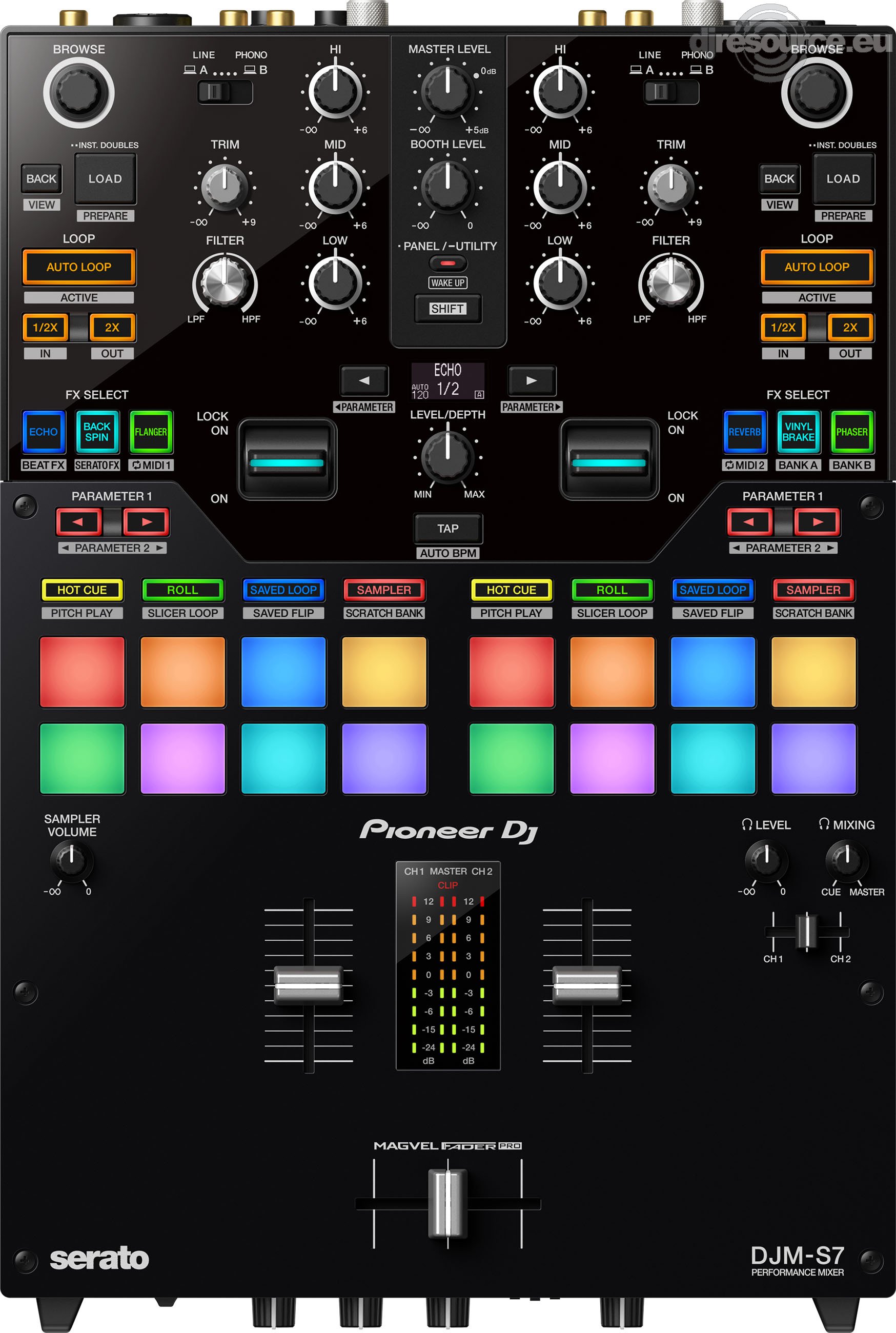Click the left FLANGER effect button
896x1333 pixels.
[x=151, y=432]
